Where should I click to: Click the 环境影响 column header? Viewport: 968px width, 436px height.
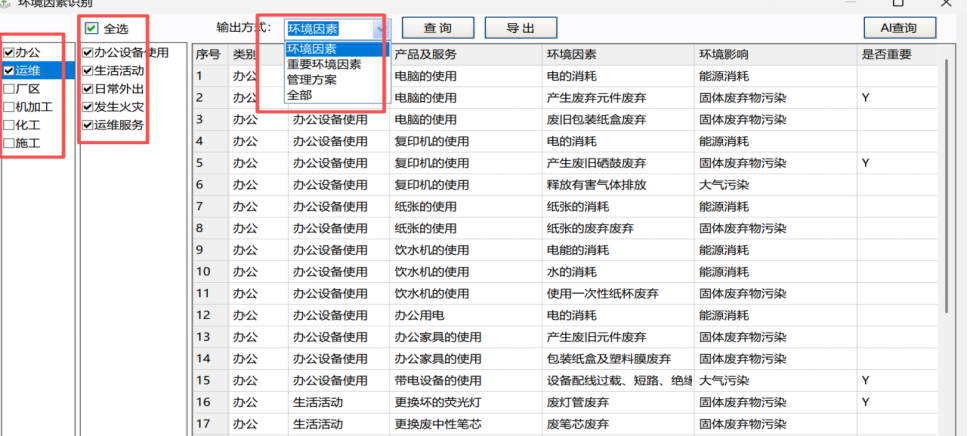[x=775, y=54]
